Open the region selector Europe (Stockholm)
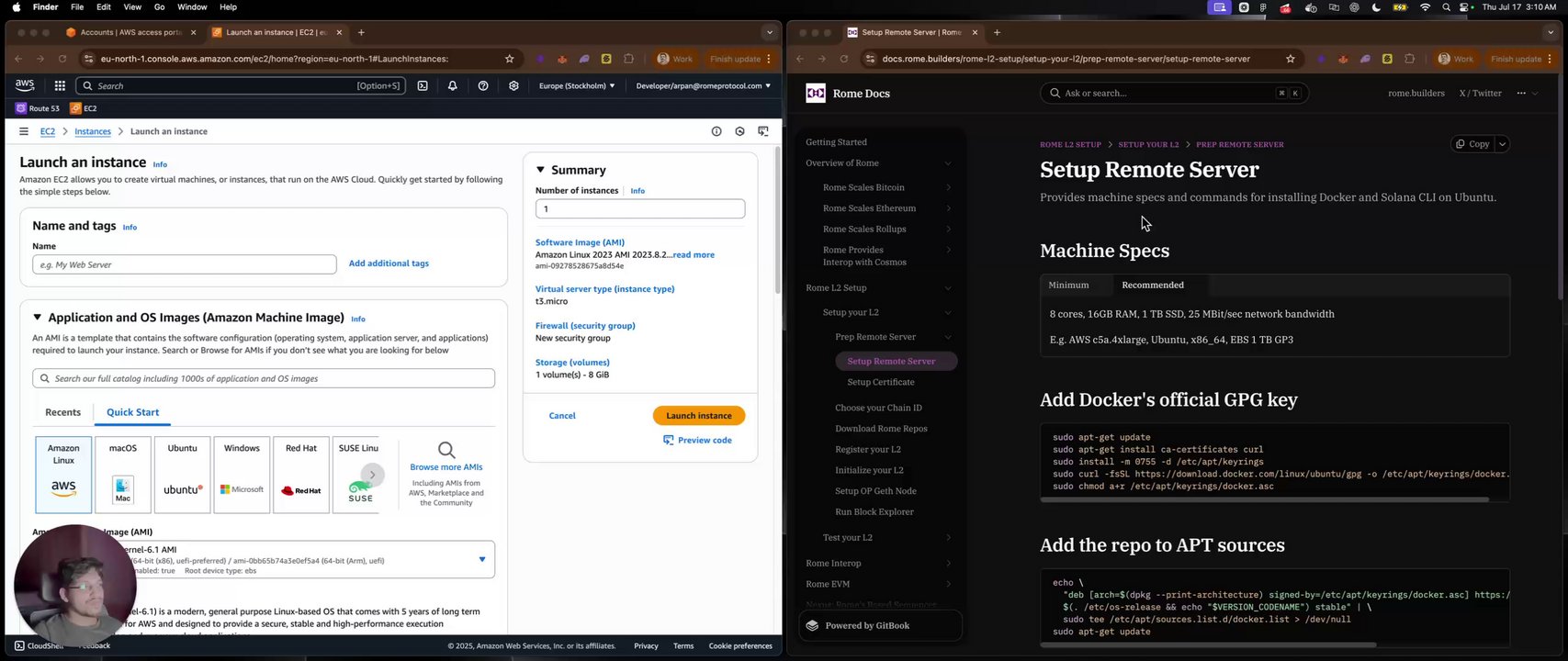Viewport: 1568px width, 661px height. (577, 85)
